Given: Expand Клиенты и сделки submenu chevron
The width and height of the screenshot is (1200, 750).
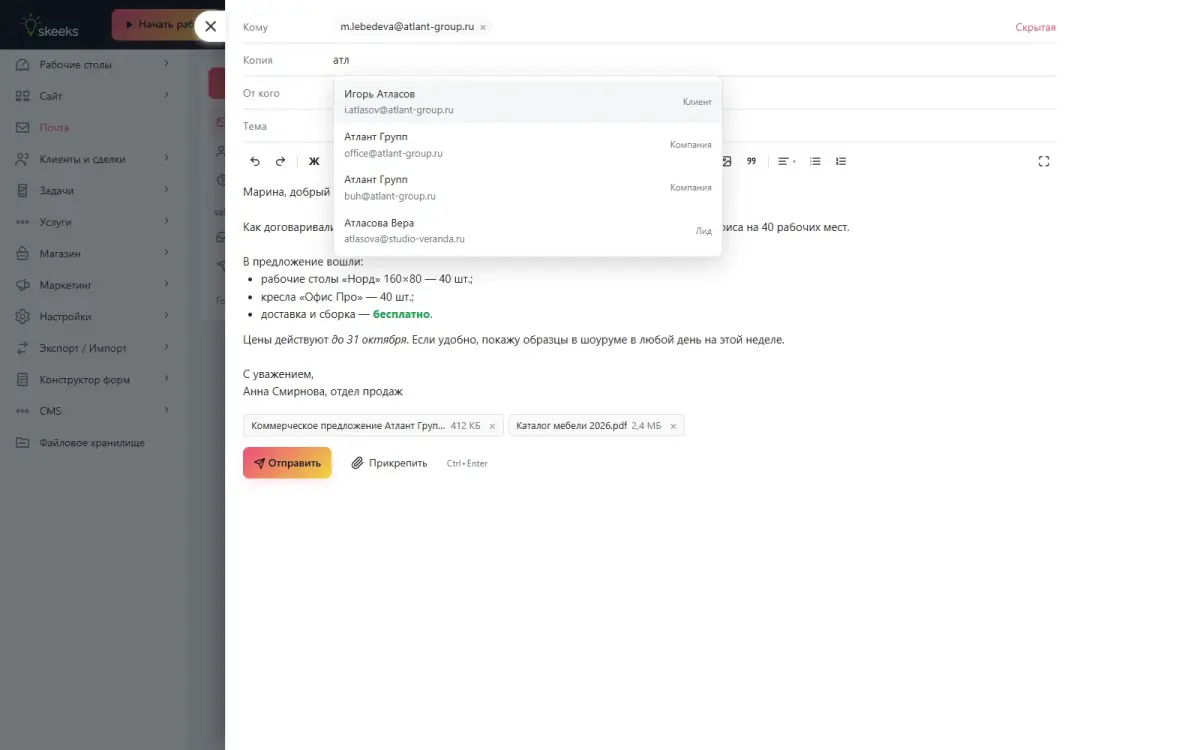Looking at the screenshot, I should [x=167, y=159].
